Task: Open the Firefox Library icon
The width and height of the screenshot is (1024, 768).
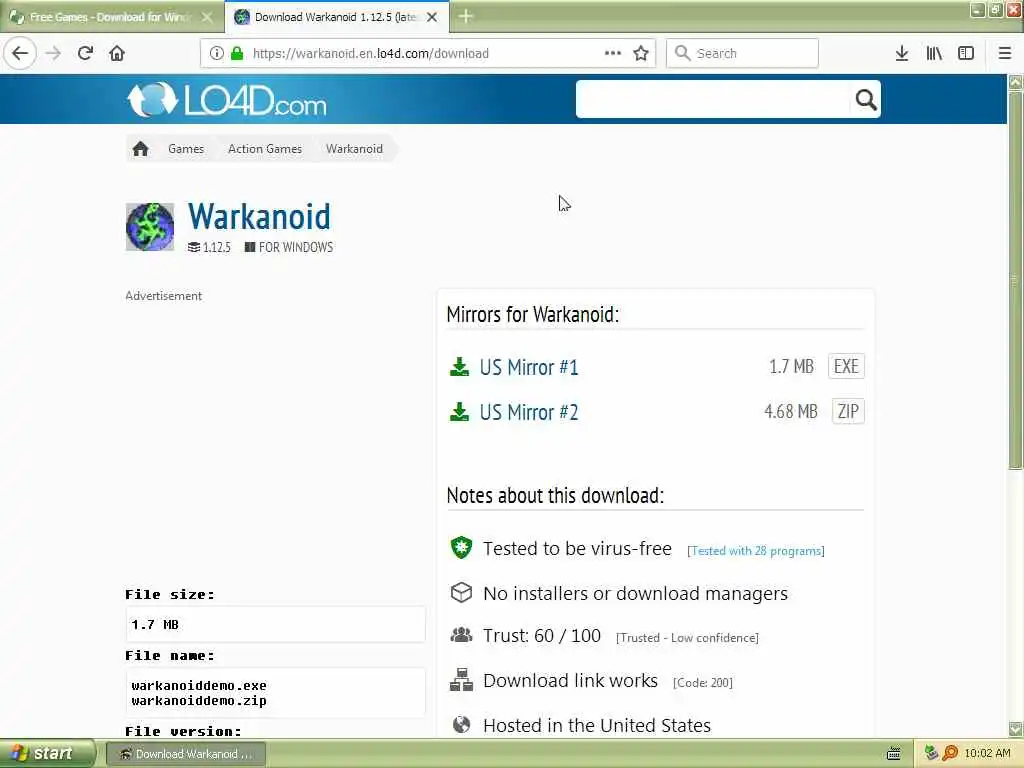Action: point(934,53)
